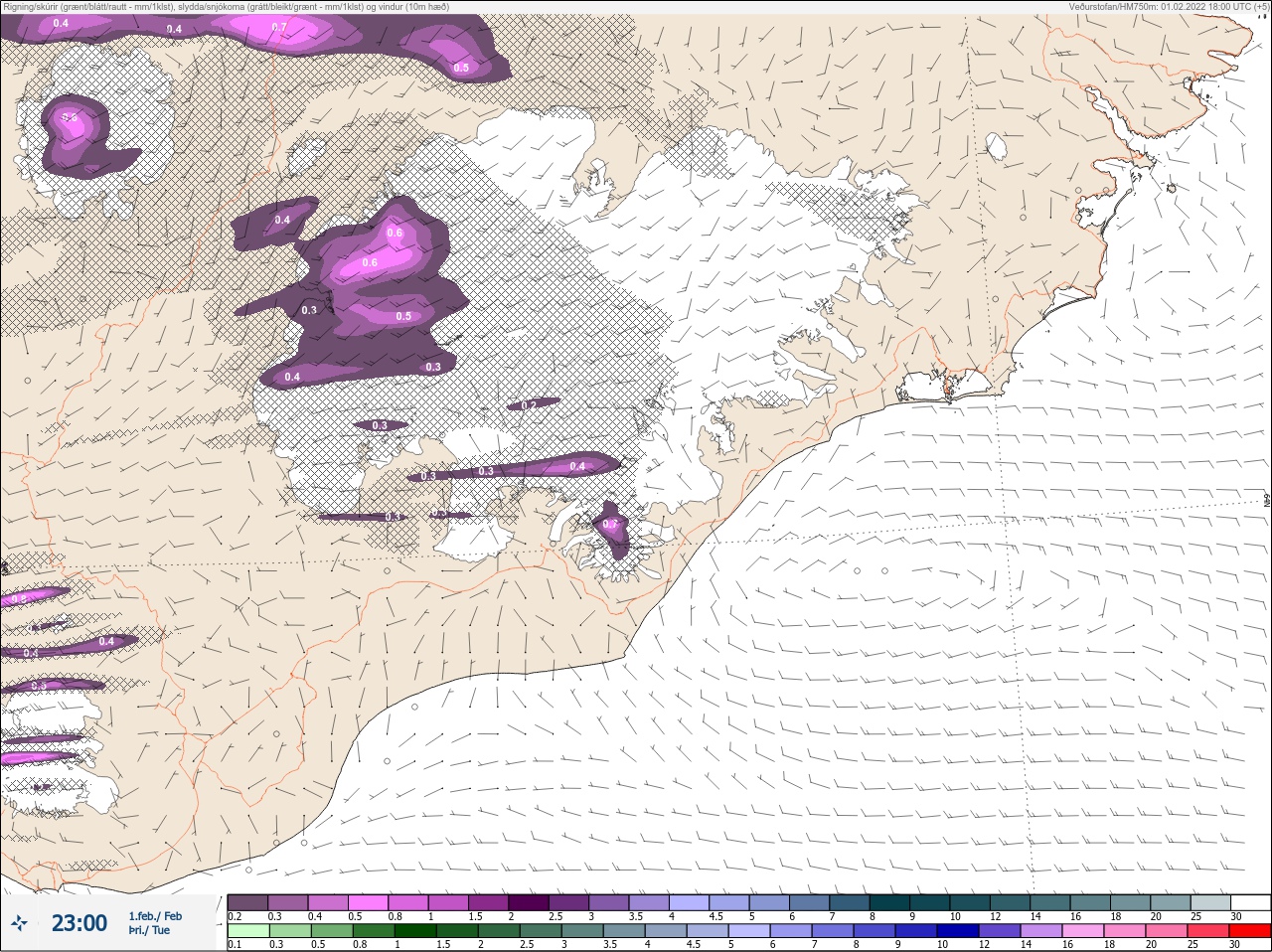Click the 0.7 precipitation label on the map

tap(279, 28)
